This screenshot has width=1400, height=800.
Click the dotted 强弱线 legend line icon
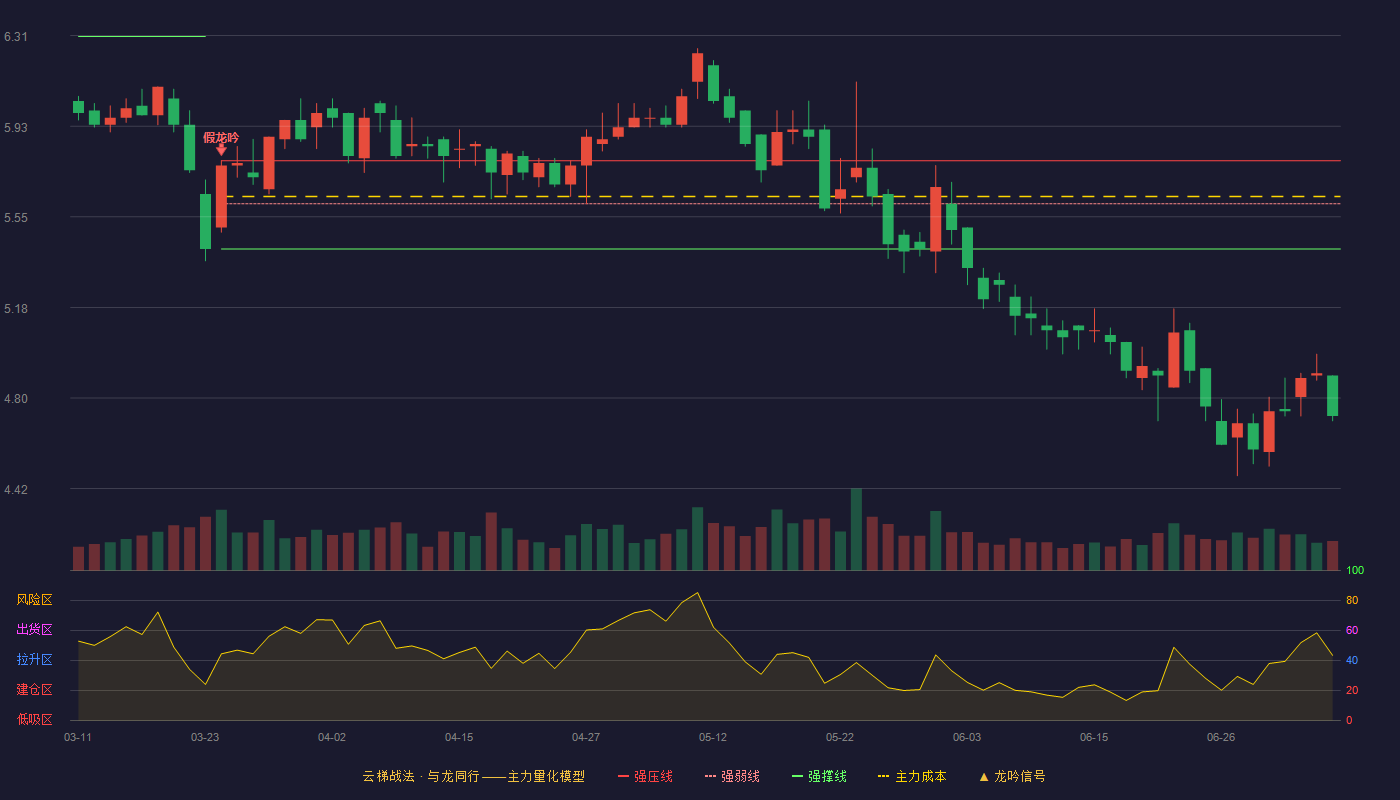pyautogui.click(x=710, y=776)
